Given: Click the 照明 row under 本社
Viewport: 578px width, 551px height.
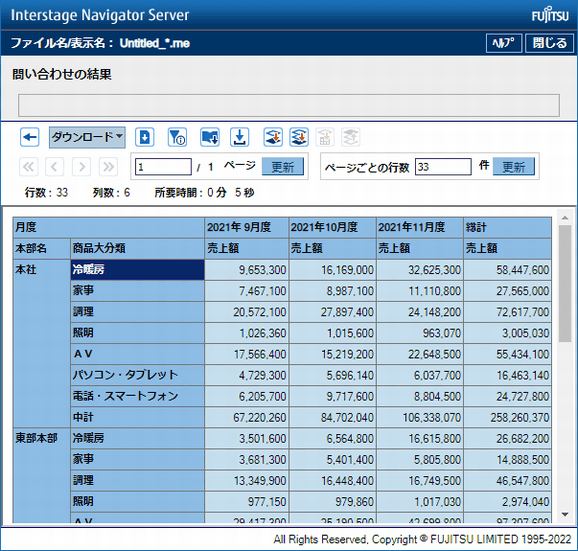Looking at the screenshot, I should [137, 333].
